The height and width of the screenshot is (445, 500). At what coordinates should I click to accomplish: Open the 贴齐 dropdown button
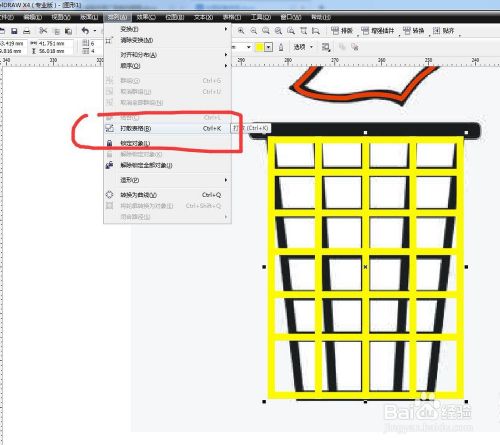coord(446,31)
